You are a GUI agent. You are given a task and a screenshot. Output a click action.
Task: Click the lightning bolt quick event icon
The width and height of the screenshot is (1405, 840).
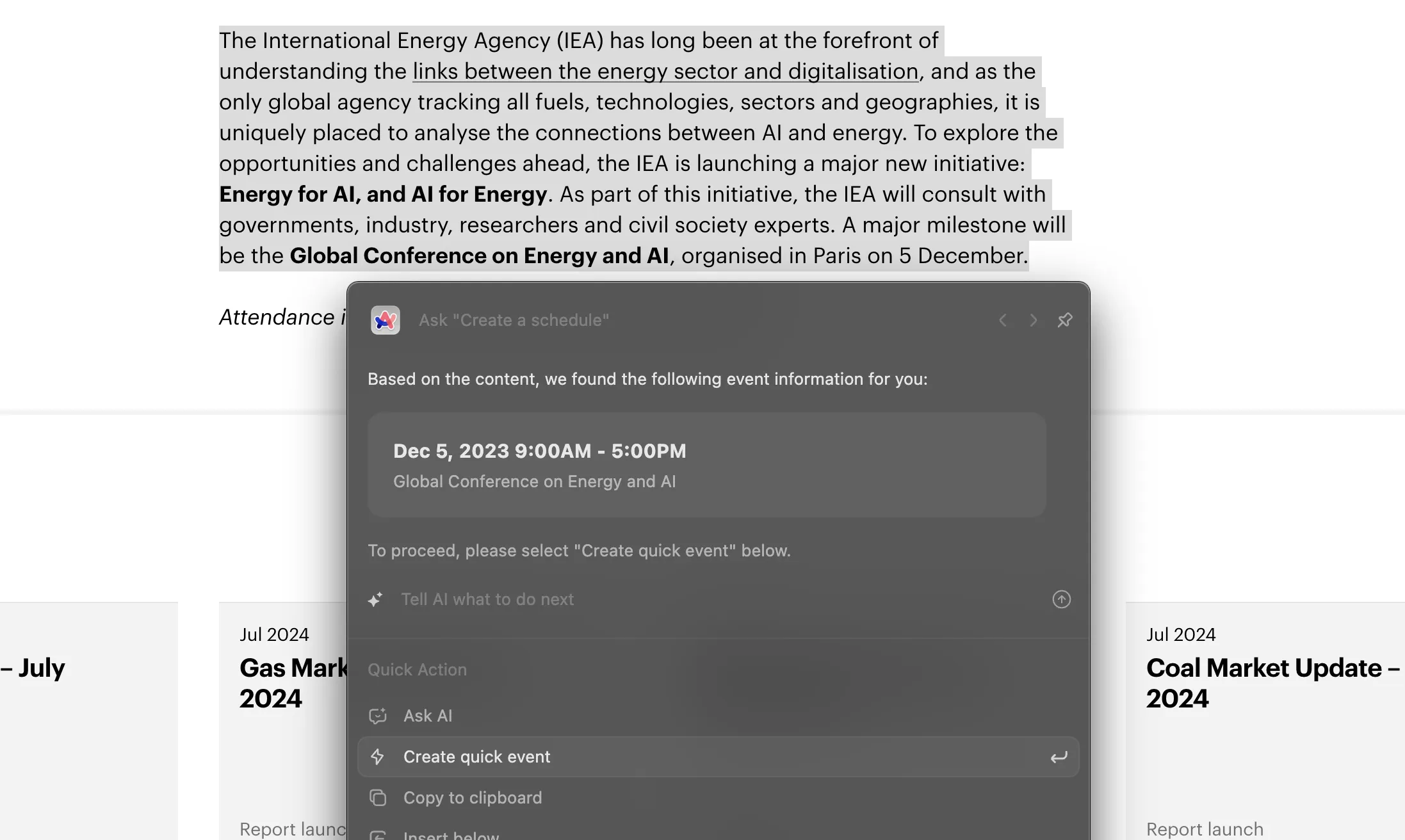click(x=378, y=757)
